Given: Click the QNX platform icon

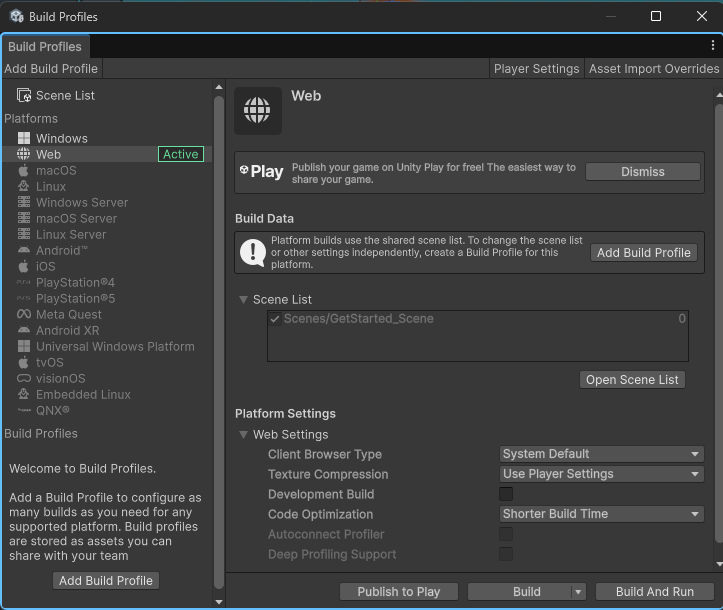Looking at the screenshot, I should pyautogui.click(x=24, y=410).
